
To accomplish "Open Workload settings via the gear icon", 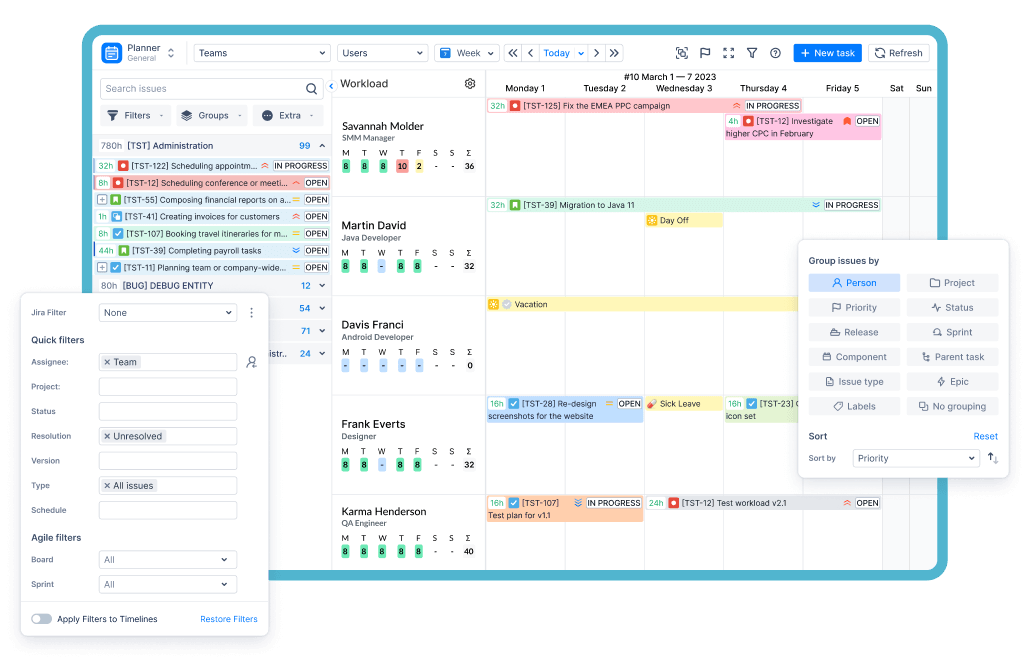I will pos(470,84).
